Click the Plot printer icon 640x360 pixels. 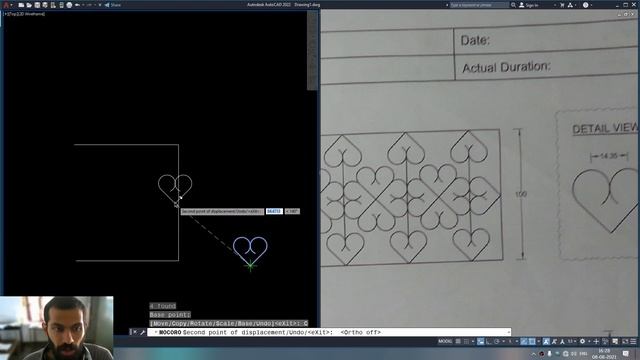pyautogui.click(x=69, y=5)
